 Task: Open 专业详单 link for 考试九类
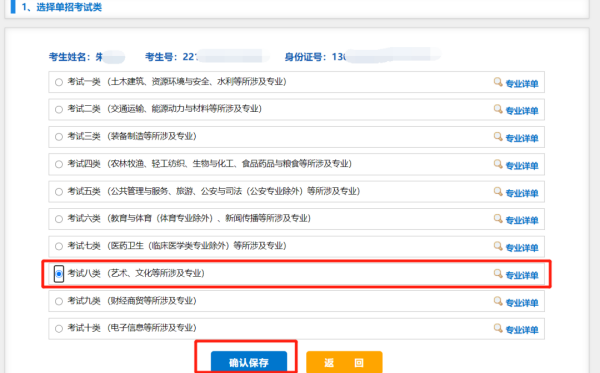click(522, 303)
